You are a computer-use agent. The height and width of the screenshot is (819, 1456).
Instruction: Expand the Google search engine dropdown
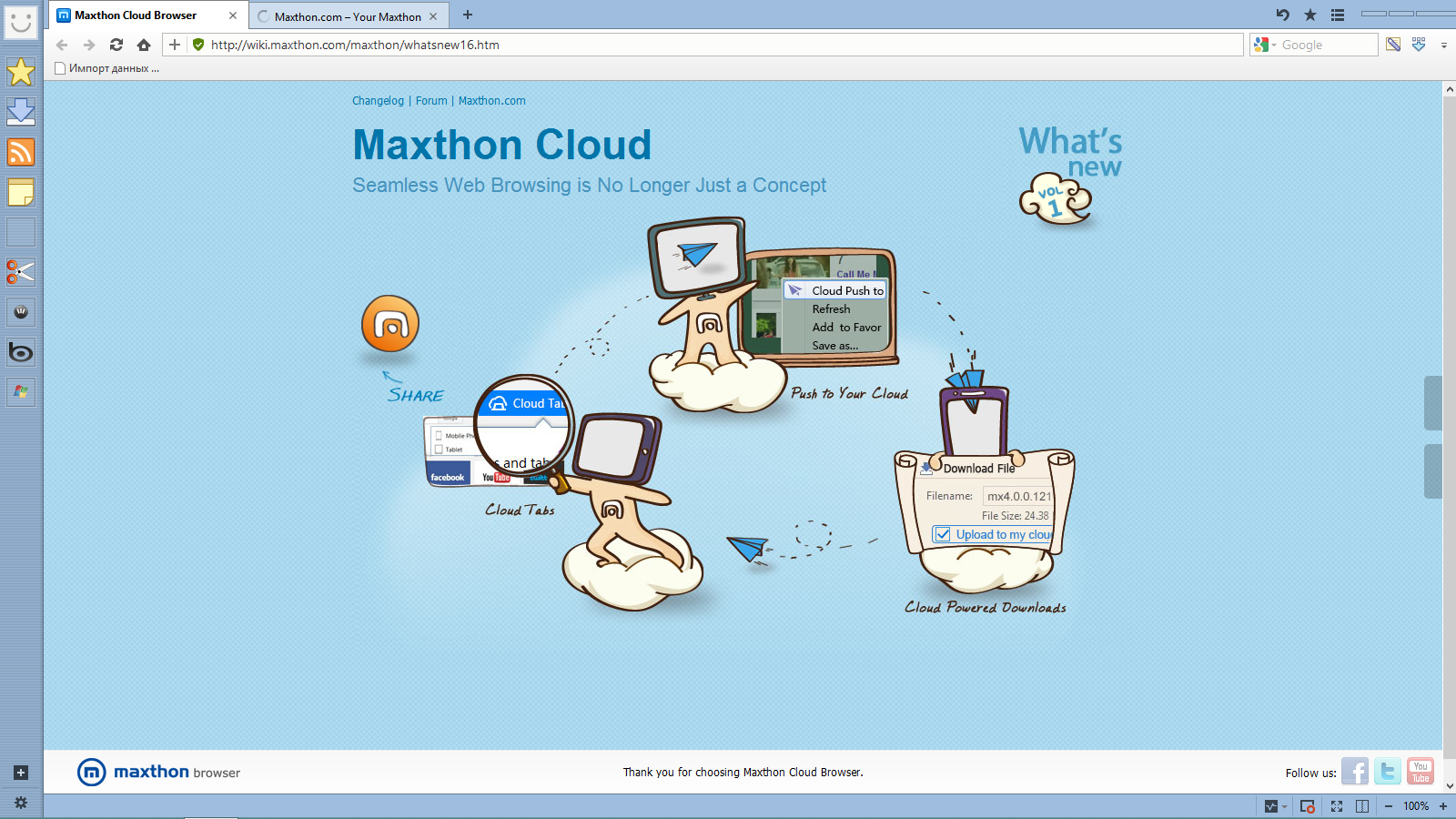pyautogui.click(x=1274, y=45)
